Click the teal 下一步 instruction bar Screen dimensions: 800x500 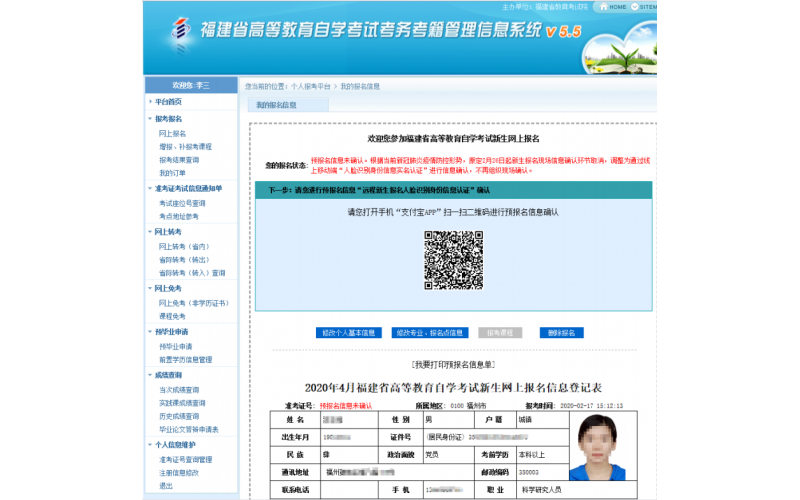pyautogui.click(x=454, y=190)
